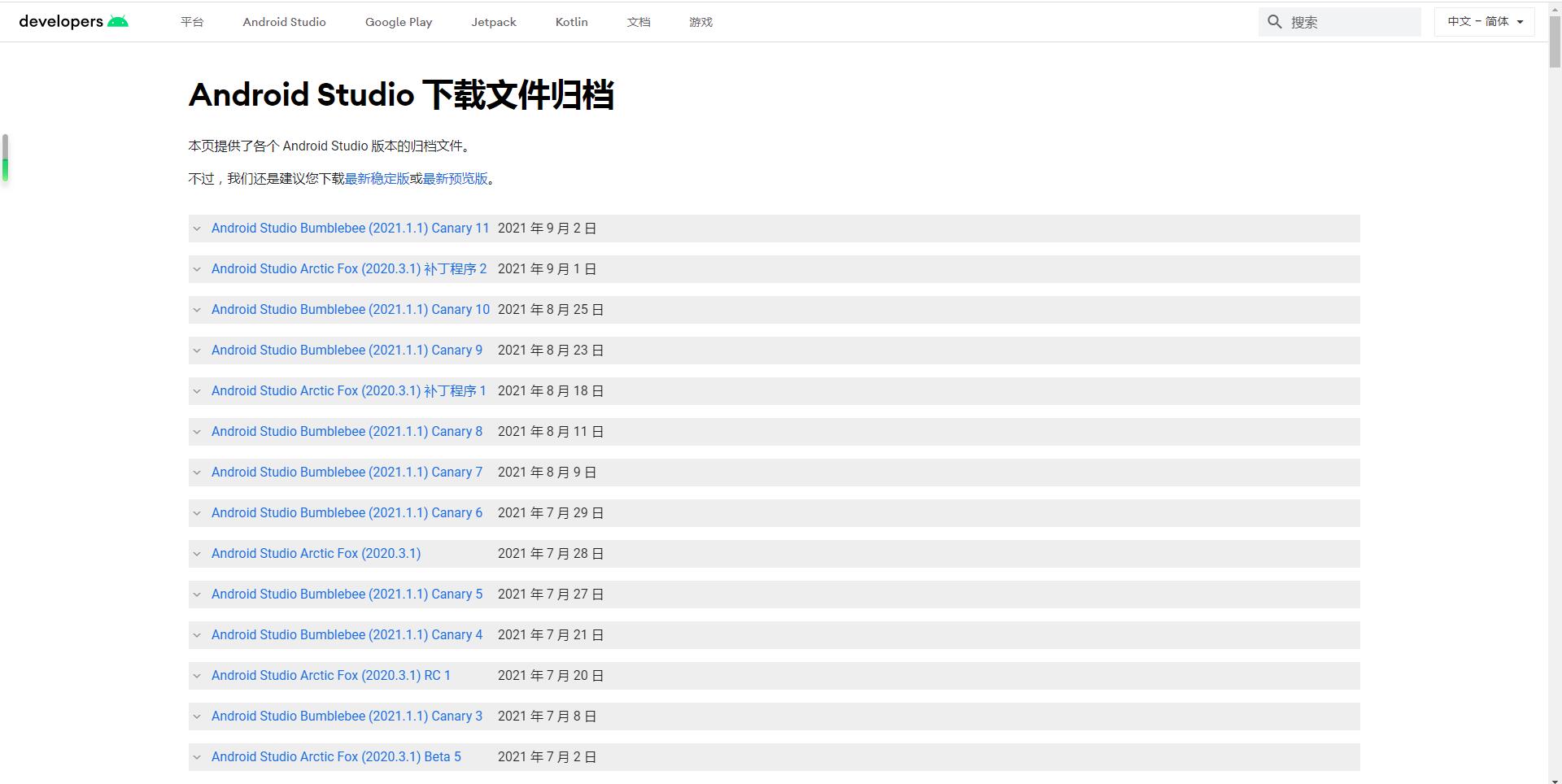Open Arctic Fox (2020.3.1) Beta 5 link
Screen dimensions: 1562x784
click(336, 757)
